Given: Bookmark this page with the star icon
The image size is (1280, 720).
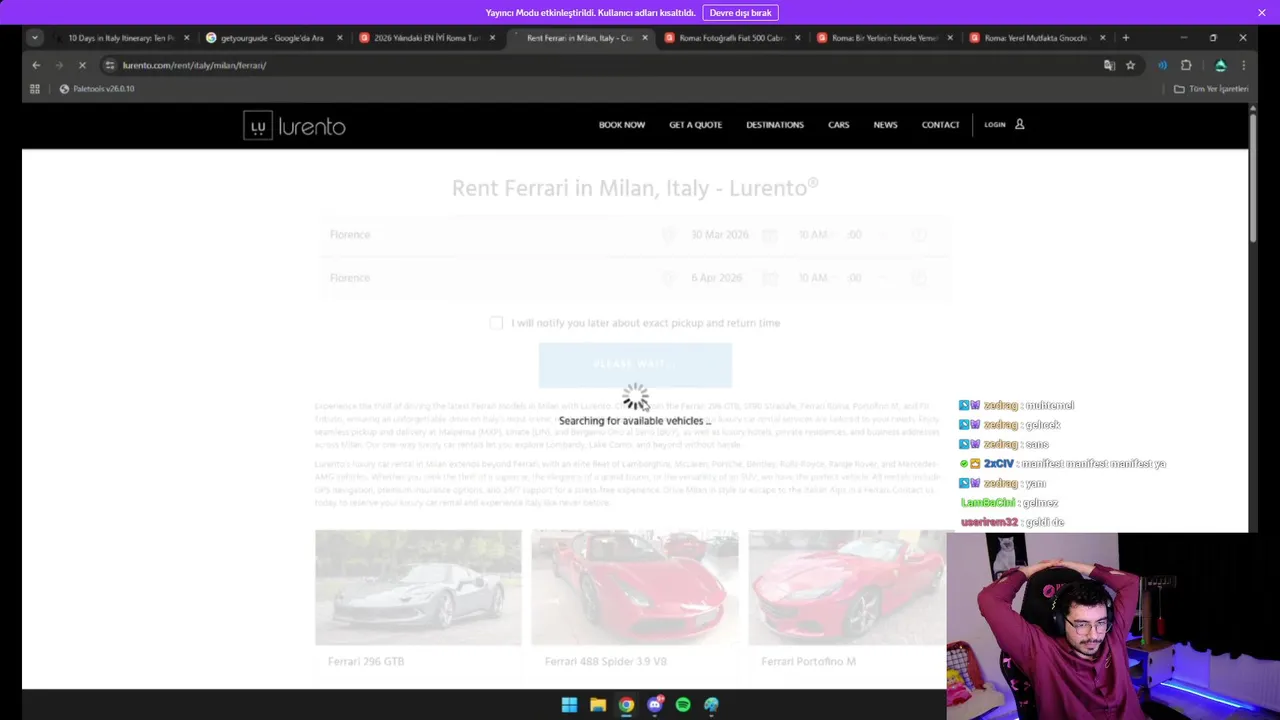Looking at the screenshot, I should pos(1131,65).
